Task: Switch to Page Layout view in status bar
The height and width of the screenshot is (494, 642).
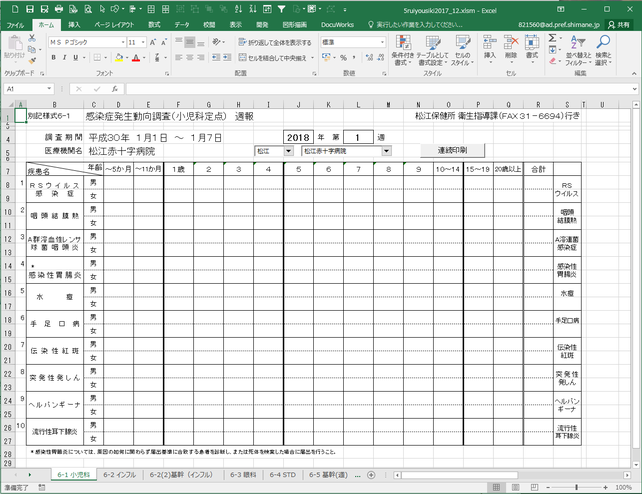Action: 515,487
